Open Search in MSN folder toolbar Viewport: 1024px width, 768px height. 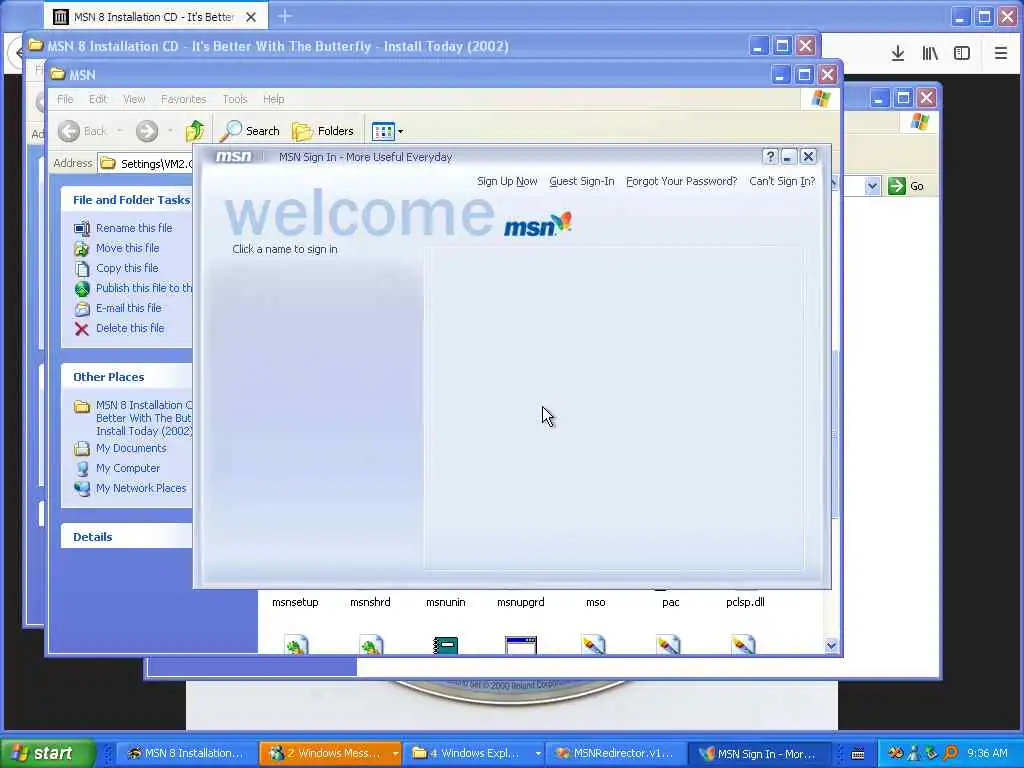[249, 131]
